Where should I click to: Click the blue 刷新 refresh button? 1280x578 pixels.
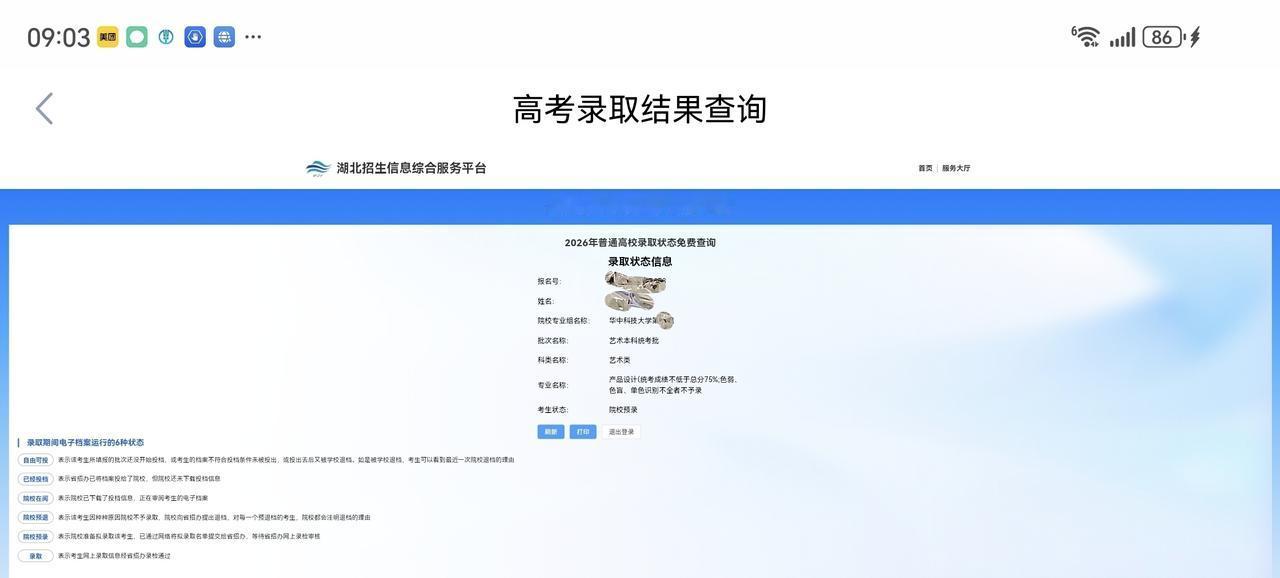click(551, 432)
